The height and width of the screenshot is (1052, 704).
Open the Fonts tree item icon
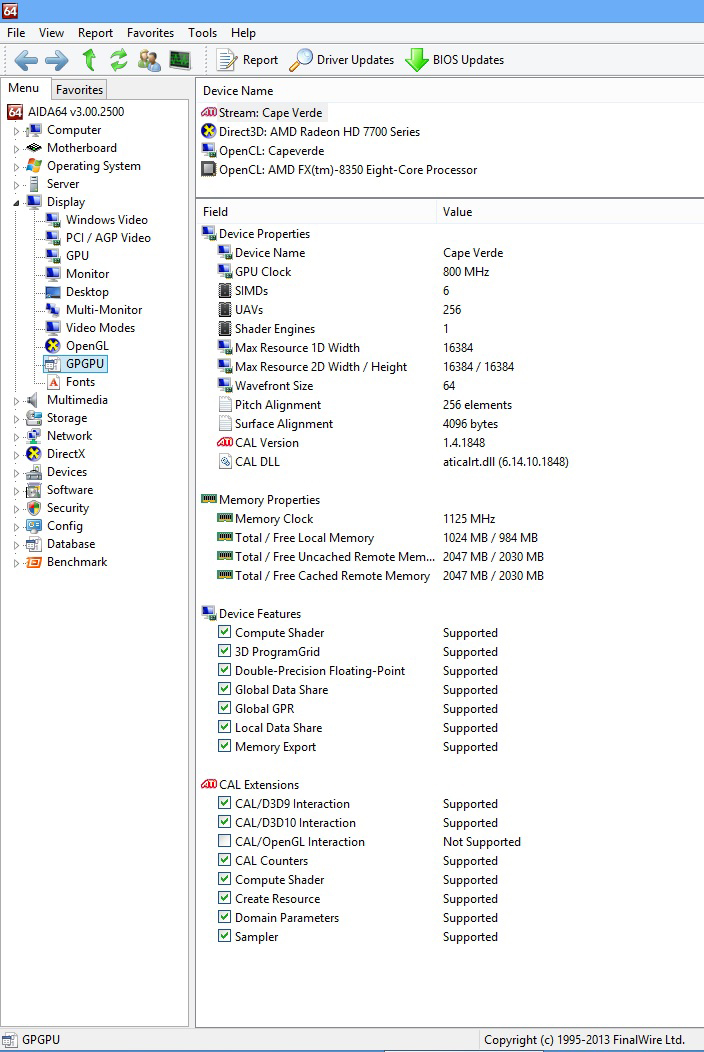point(54,382)
